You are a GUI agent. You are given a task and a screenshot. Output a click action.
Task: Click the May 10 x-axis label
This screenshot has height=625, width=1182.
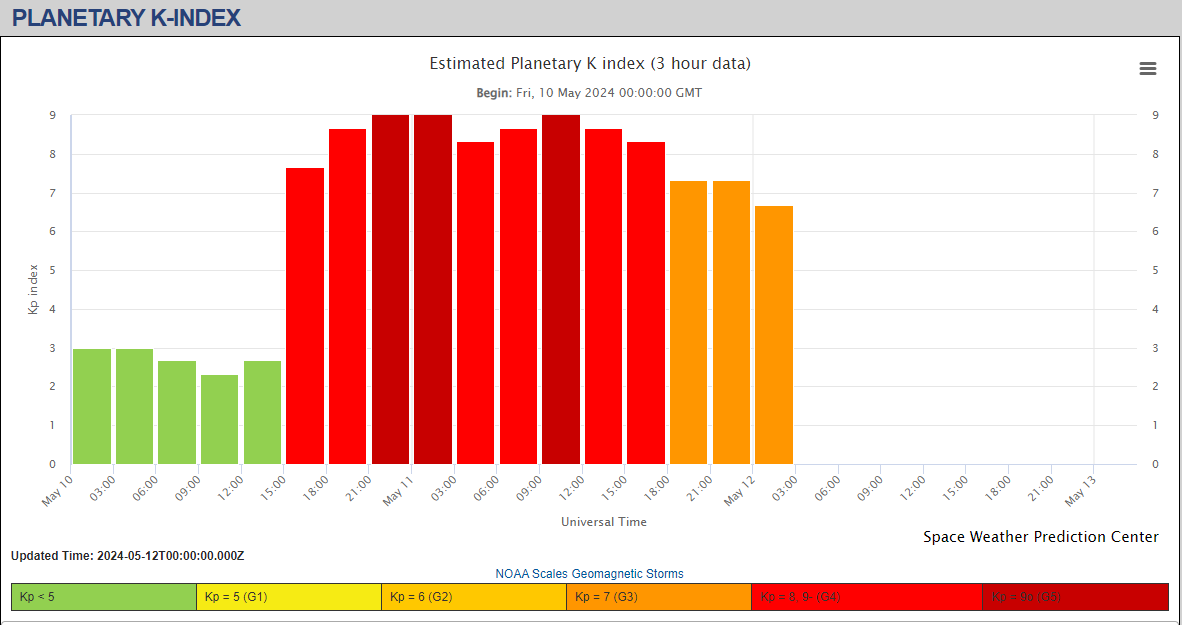point(58,490)
